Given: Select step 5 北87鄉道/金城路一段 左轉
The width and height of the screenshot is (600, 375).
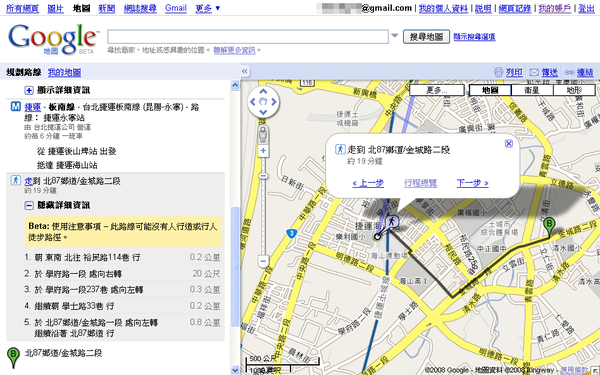Looking at the screenshot, I should (x=122, y=328).
